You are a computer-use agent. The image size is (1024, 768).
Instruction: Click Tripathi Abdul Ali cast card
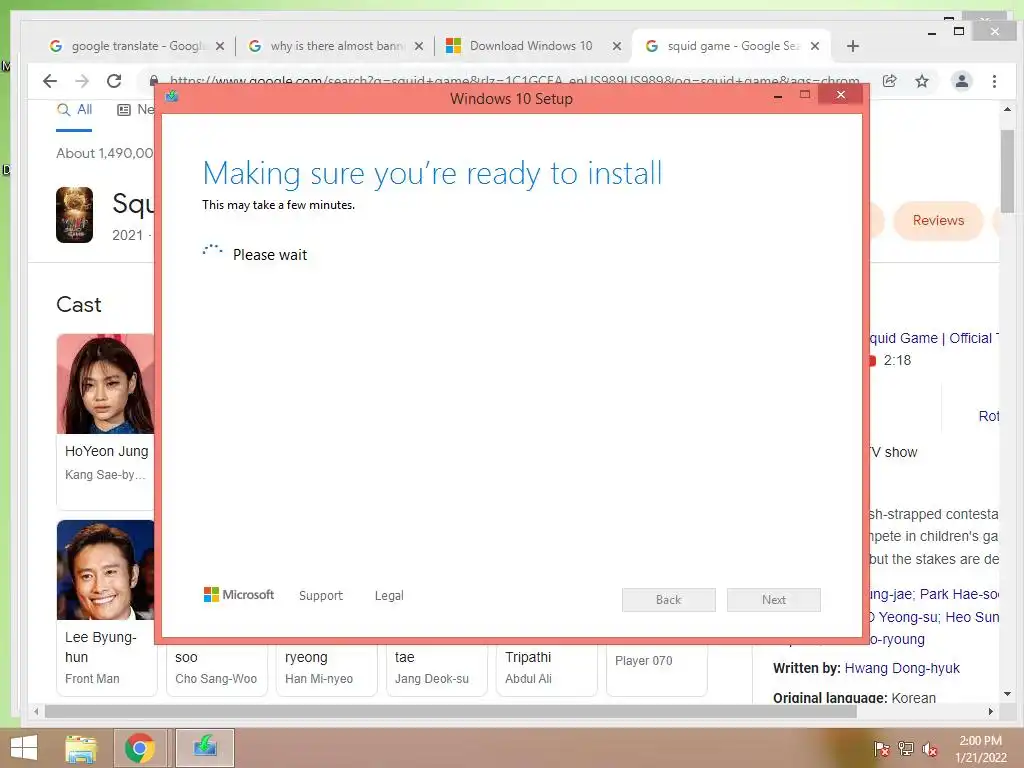pos(546,670)
